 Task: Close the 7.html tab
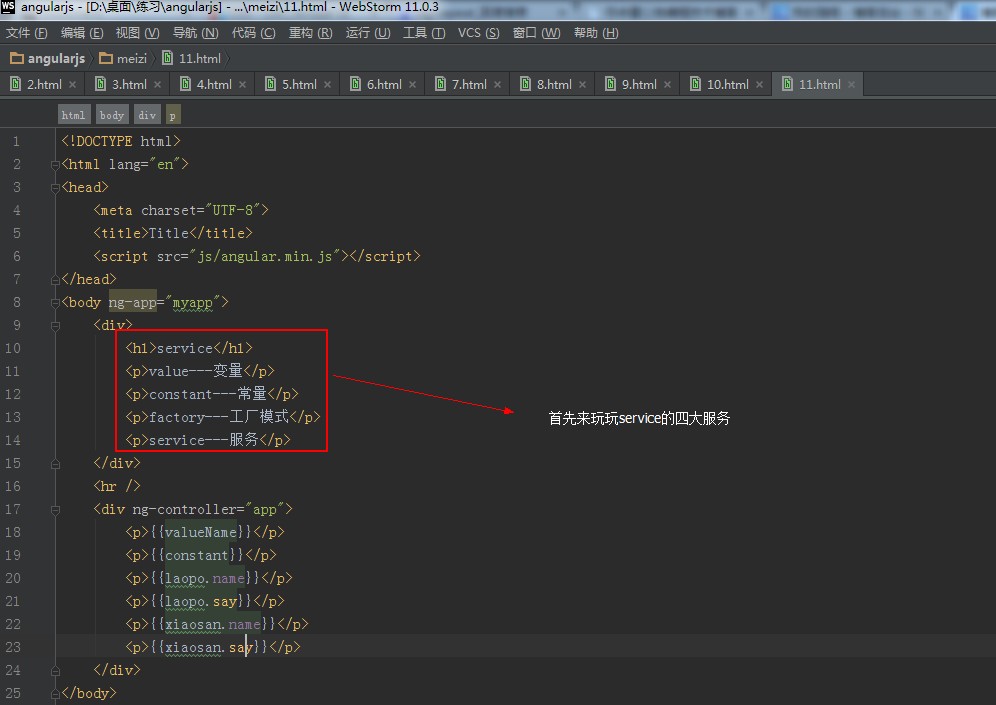(x=497, y=84)
